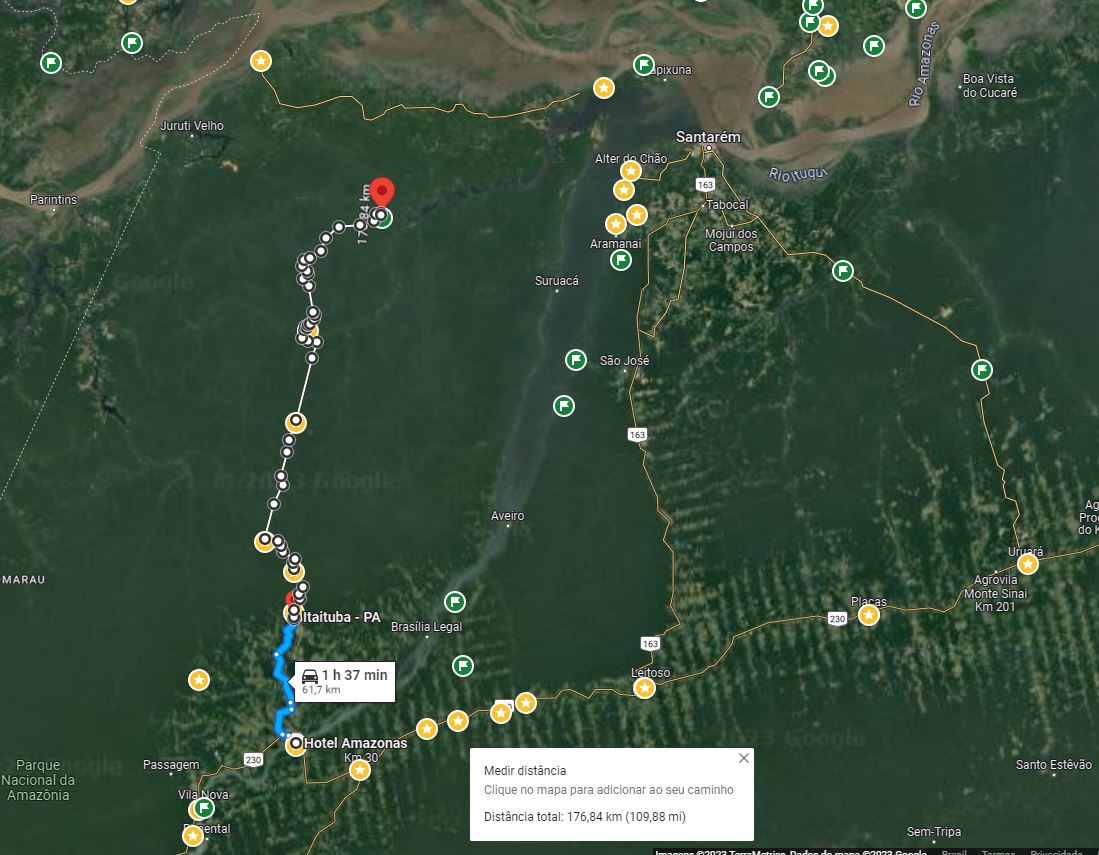Screen dimensions: 1099x855
Task: Select the green flag marker below Aramanai
Action: pos(620,260)
